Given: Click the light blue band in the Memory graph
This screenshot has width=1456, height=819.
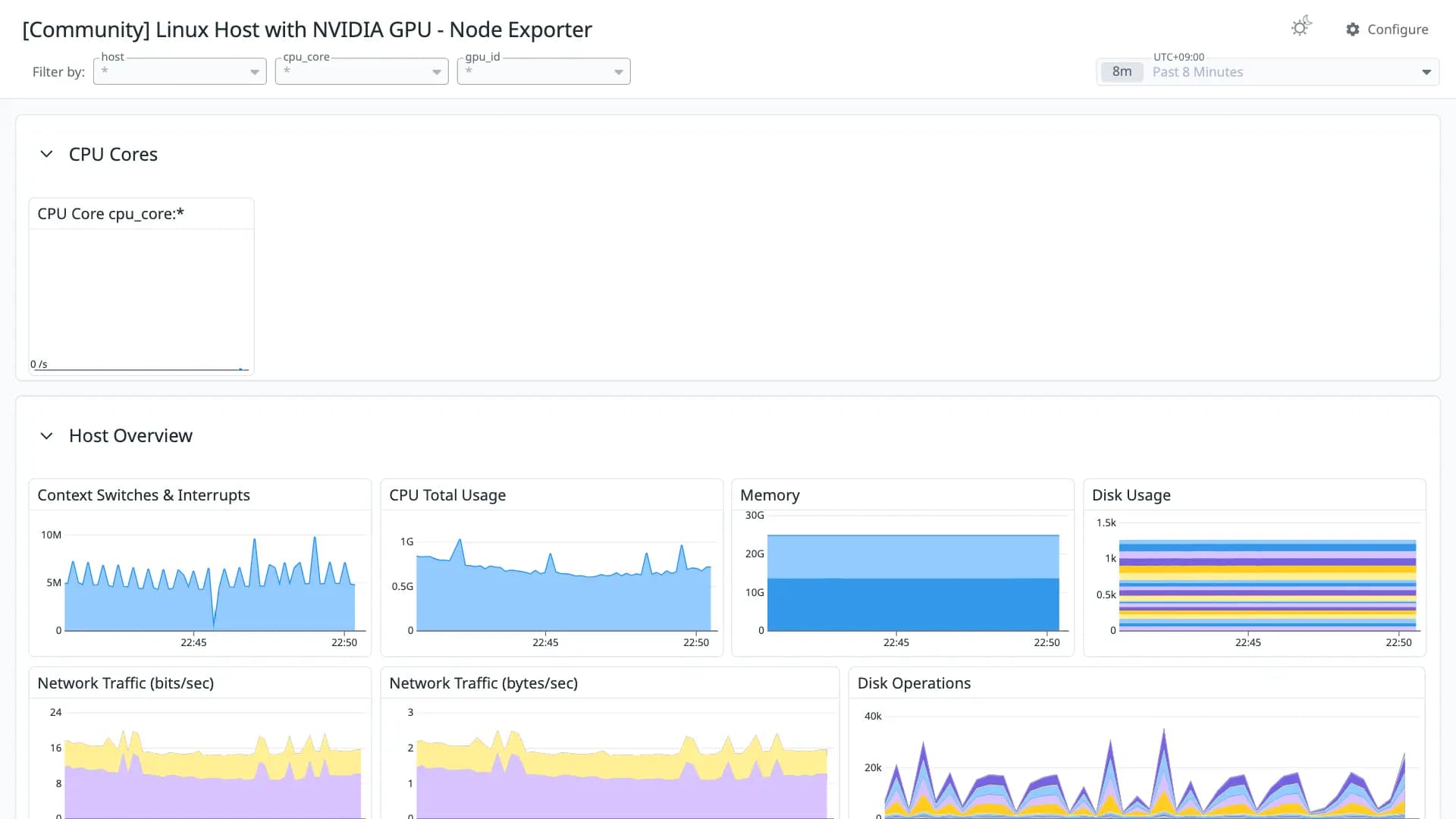Looking at the screenshot, I should coord(913,557).
